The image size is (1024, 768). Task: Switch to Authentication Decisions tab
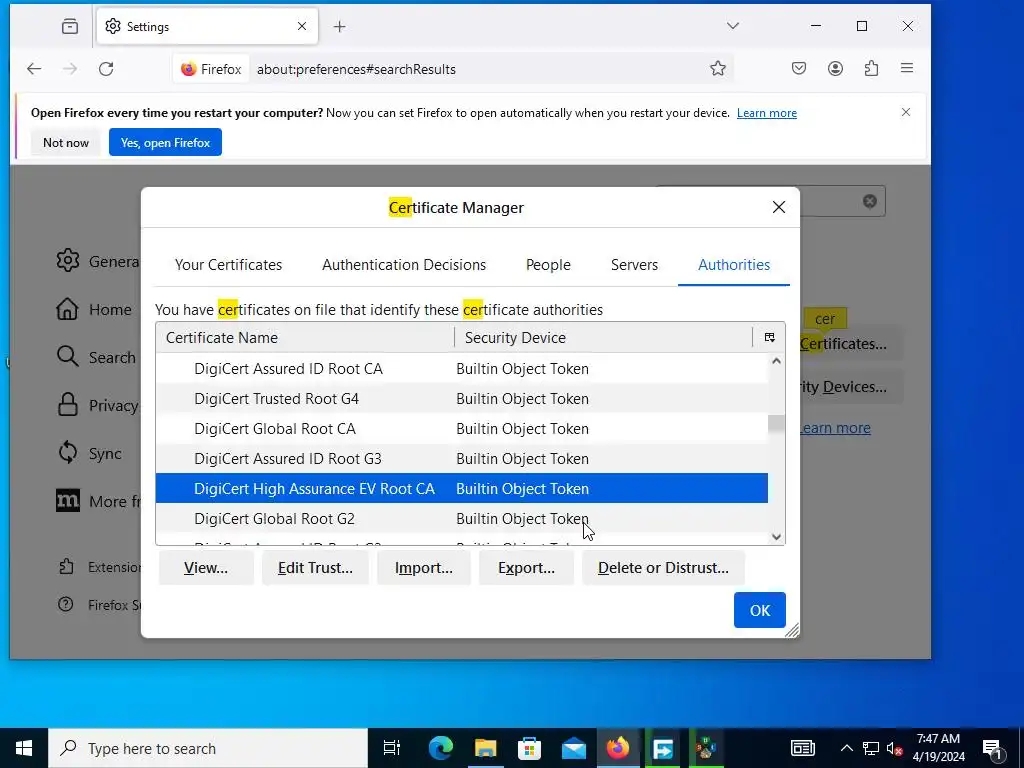[404, 264]
